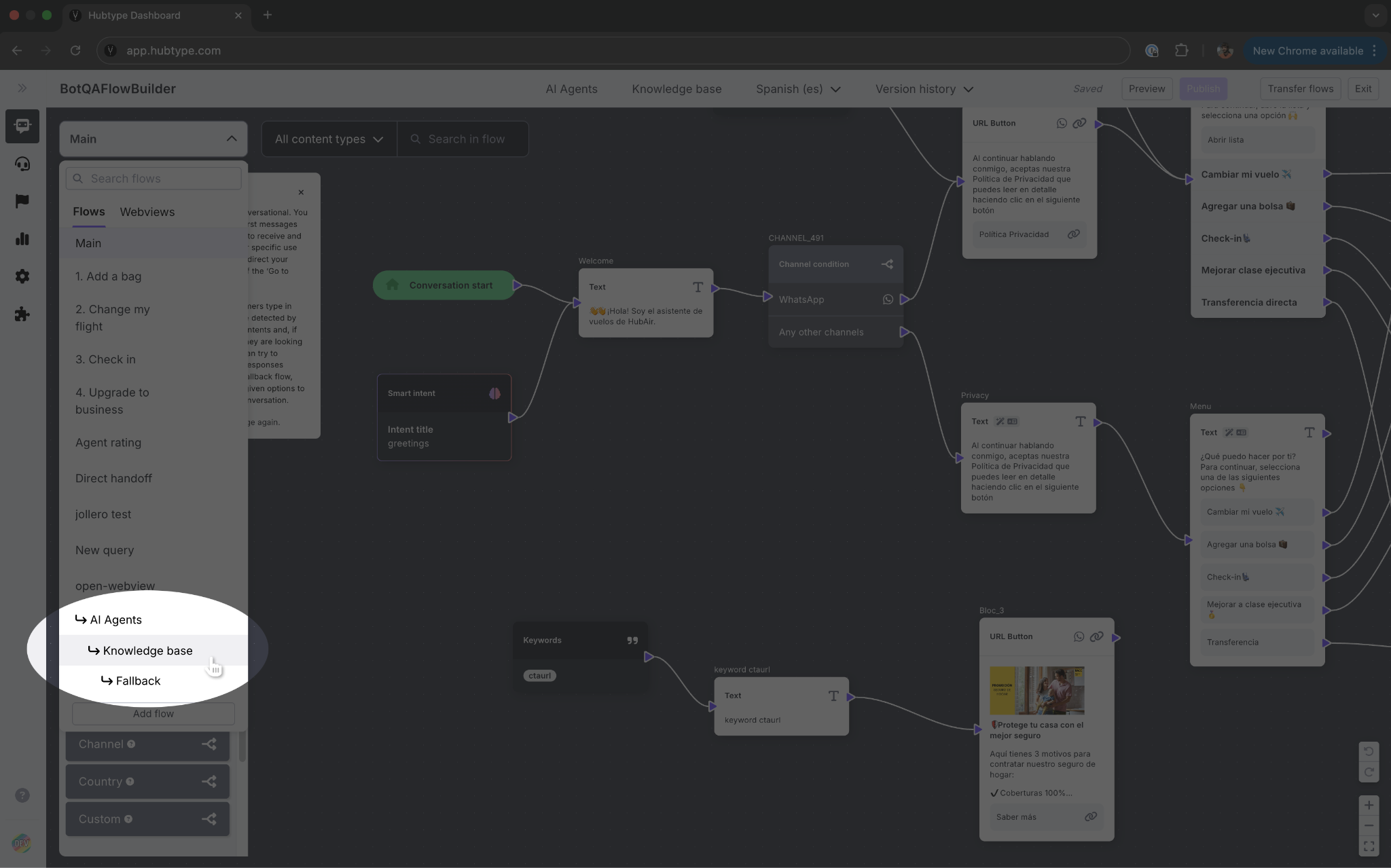
Task: Click the zoom in plus button
Action: point(1369,805)
